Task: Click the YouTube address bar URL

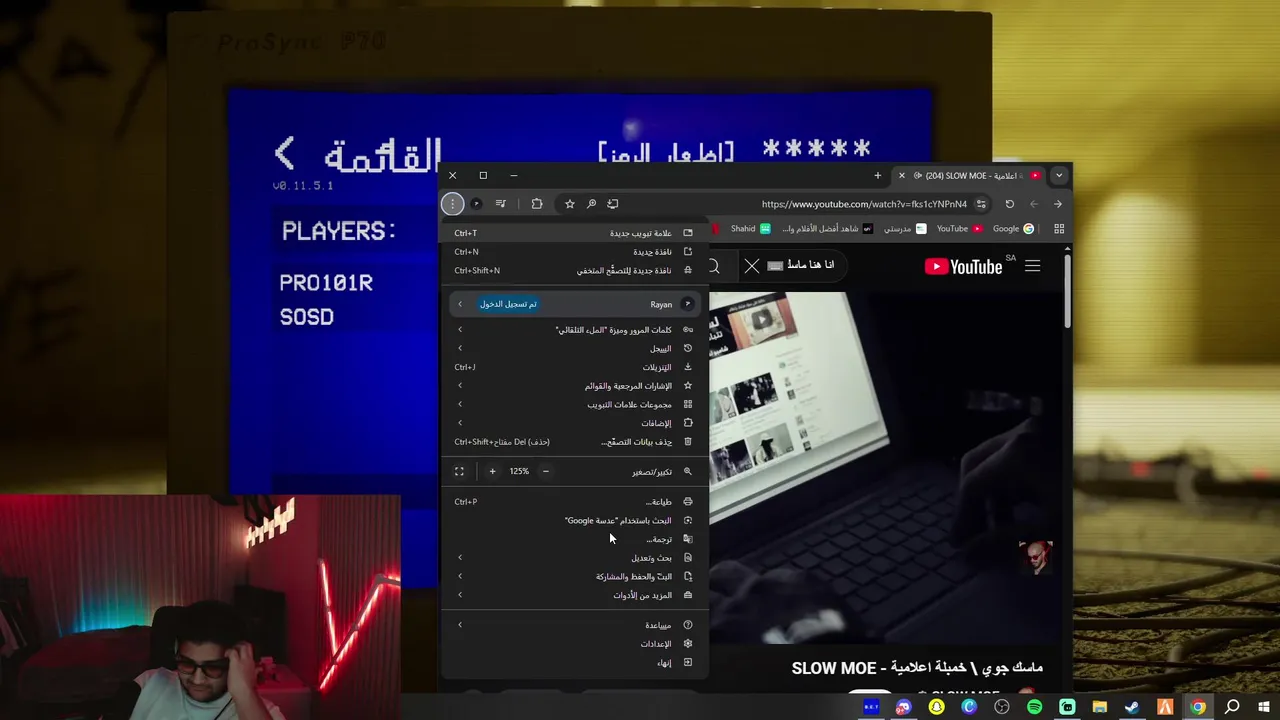Action: pos(864,204)
